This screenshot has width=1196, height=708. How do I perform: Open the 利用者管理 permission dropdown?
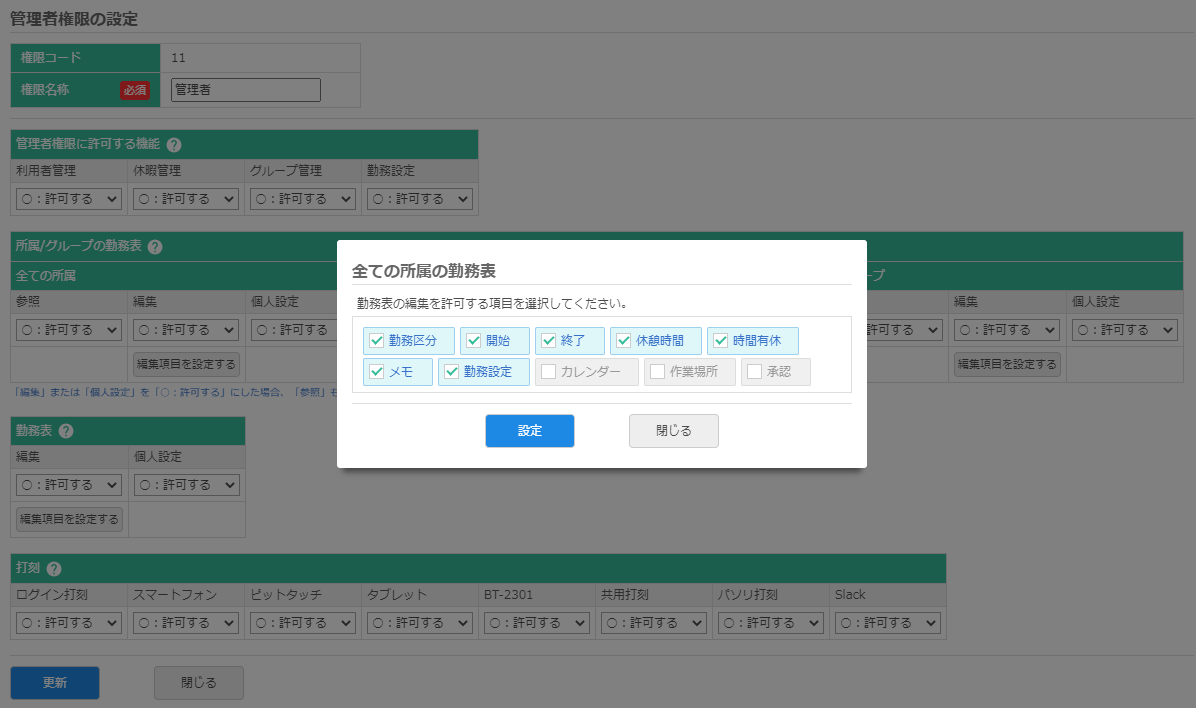68,198
